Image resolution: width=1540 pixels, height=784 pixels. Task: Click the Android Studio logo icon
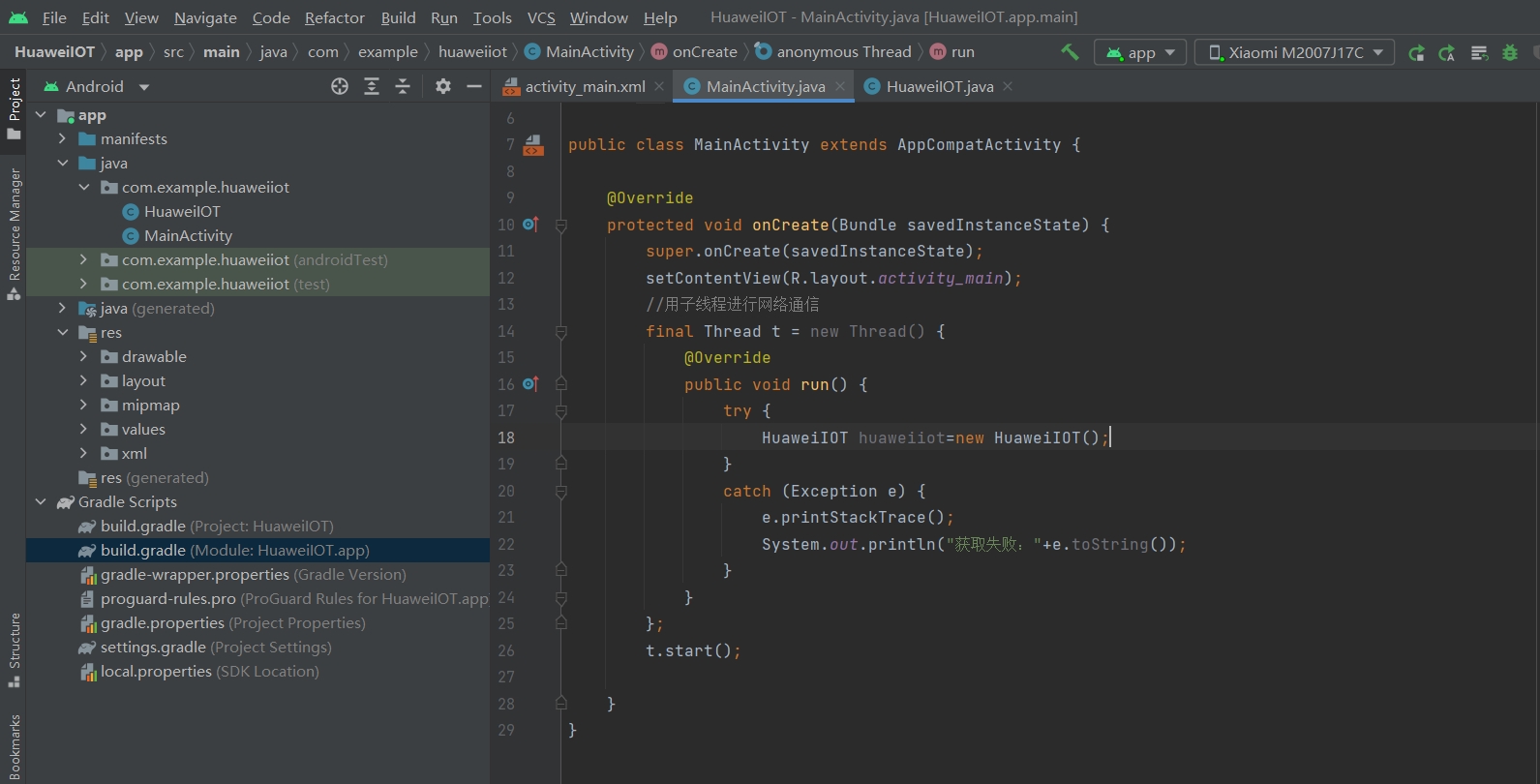18,17
